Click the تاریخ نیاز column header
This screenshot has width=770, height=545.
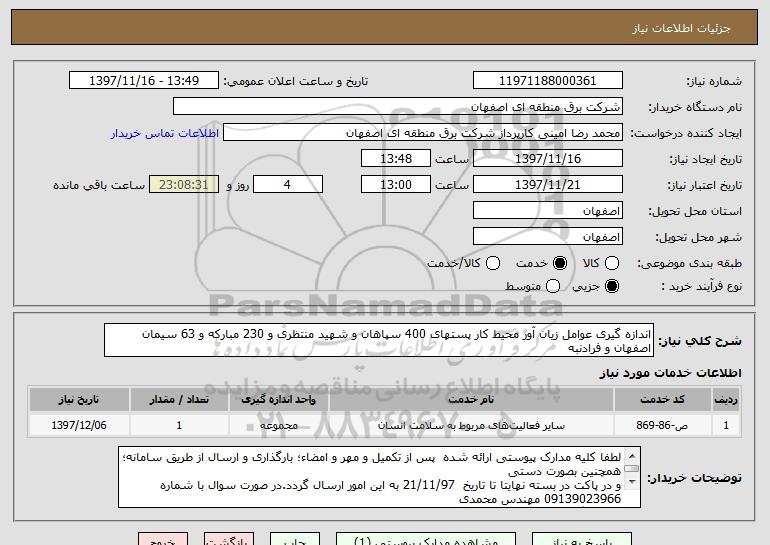click(x=79, y=400)
